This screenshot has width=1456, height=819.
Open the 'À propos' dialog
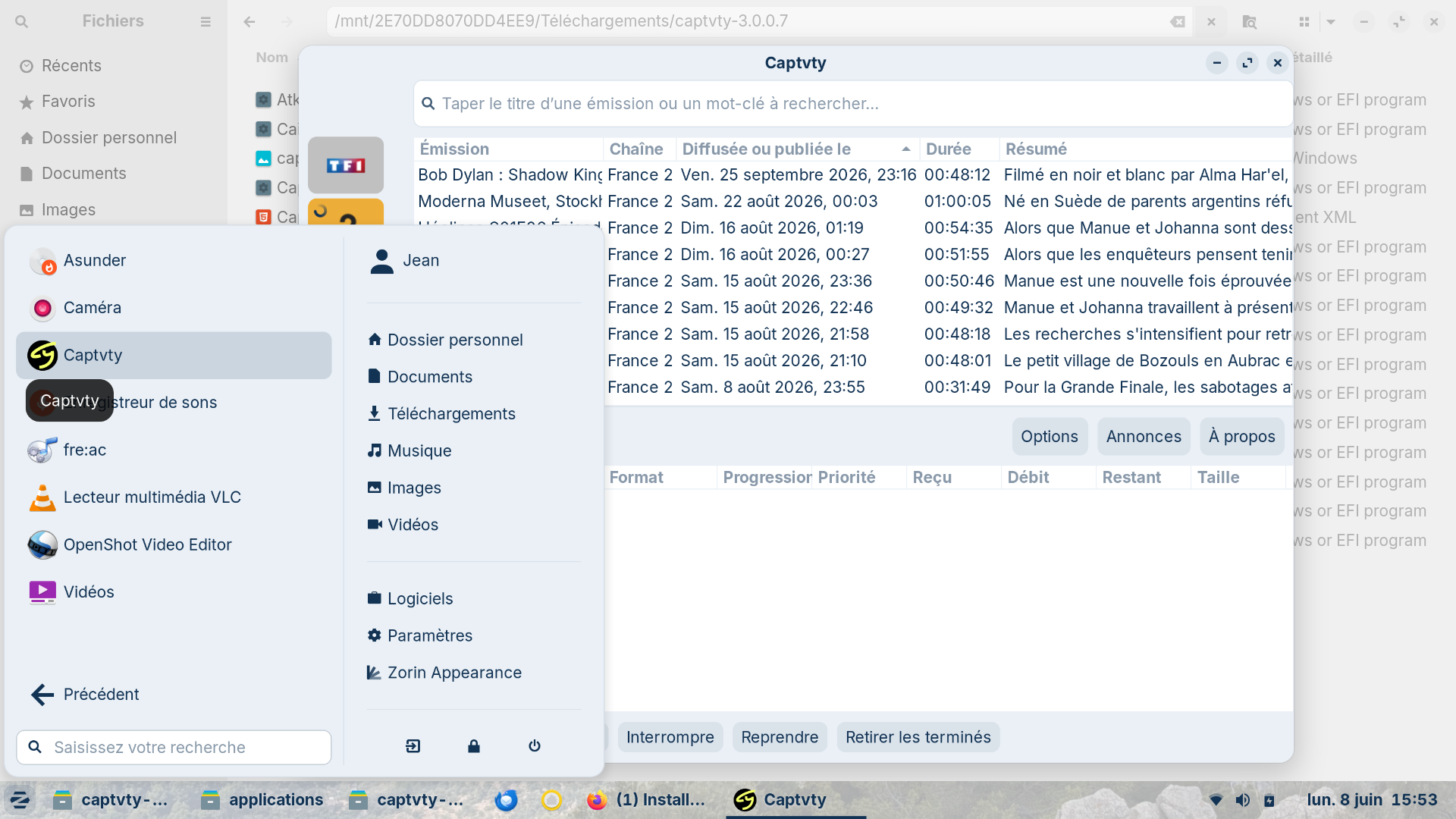click(x=1242, y=437)
